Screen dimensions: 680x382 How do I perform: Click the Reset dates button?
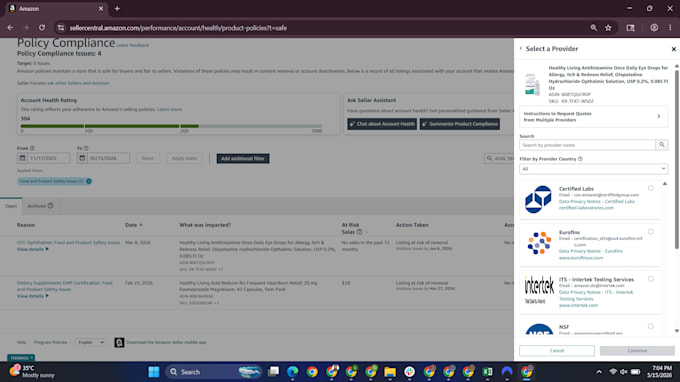point(147,158)
